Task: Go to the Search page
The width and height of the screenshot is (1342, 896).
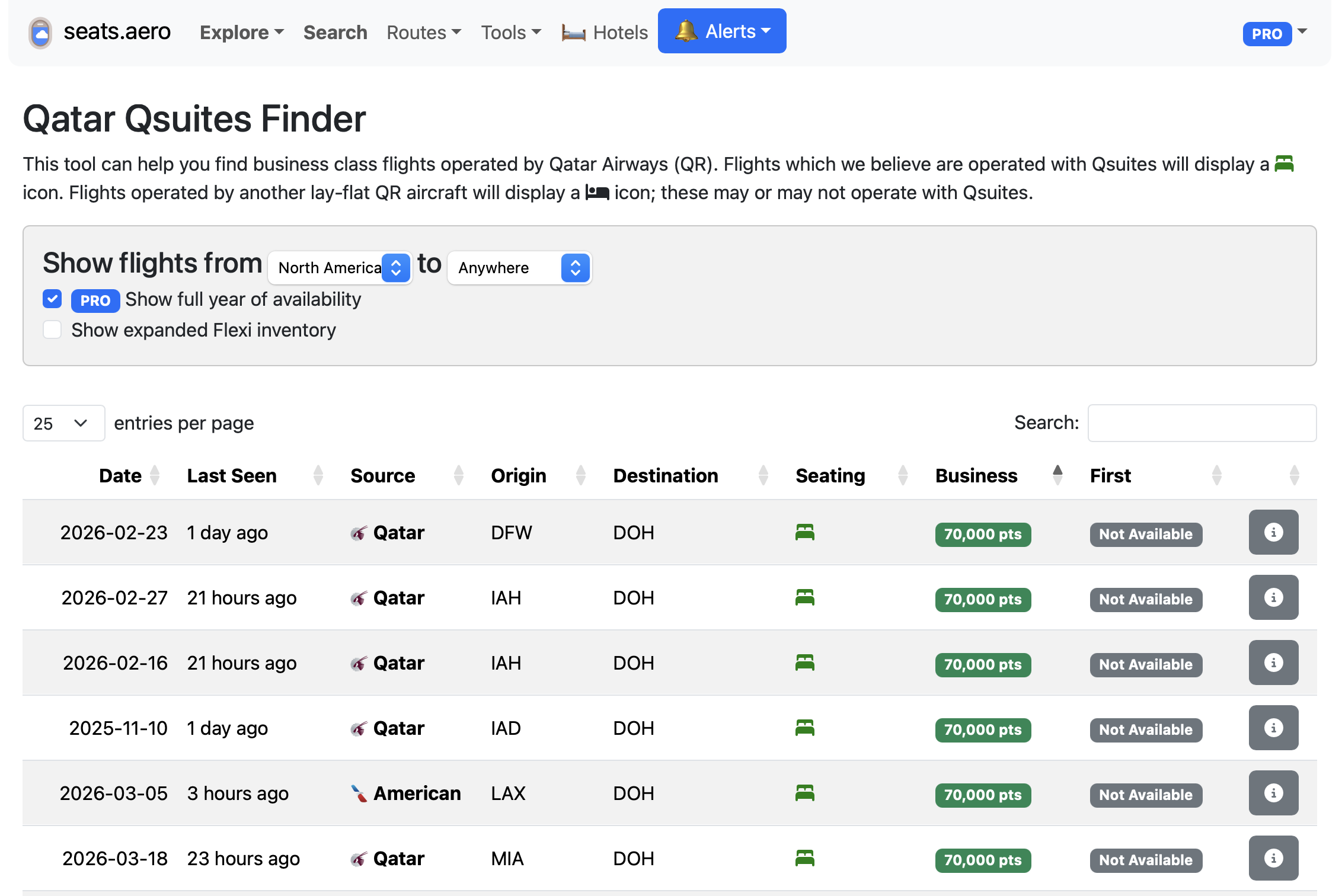Action: click(x=335, y=32)
